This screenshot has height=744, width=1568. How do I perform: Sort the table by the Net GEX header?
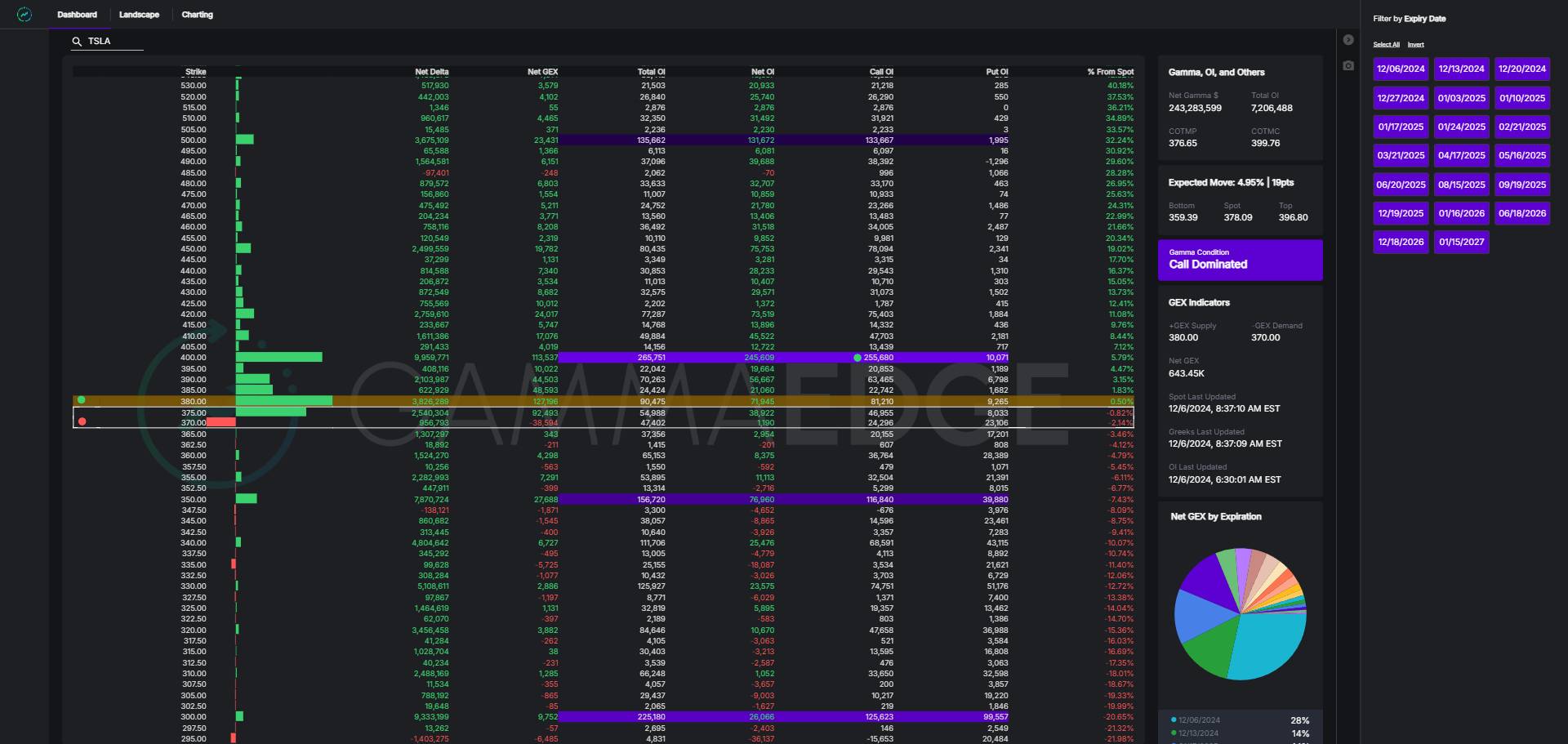coord(542,72)
